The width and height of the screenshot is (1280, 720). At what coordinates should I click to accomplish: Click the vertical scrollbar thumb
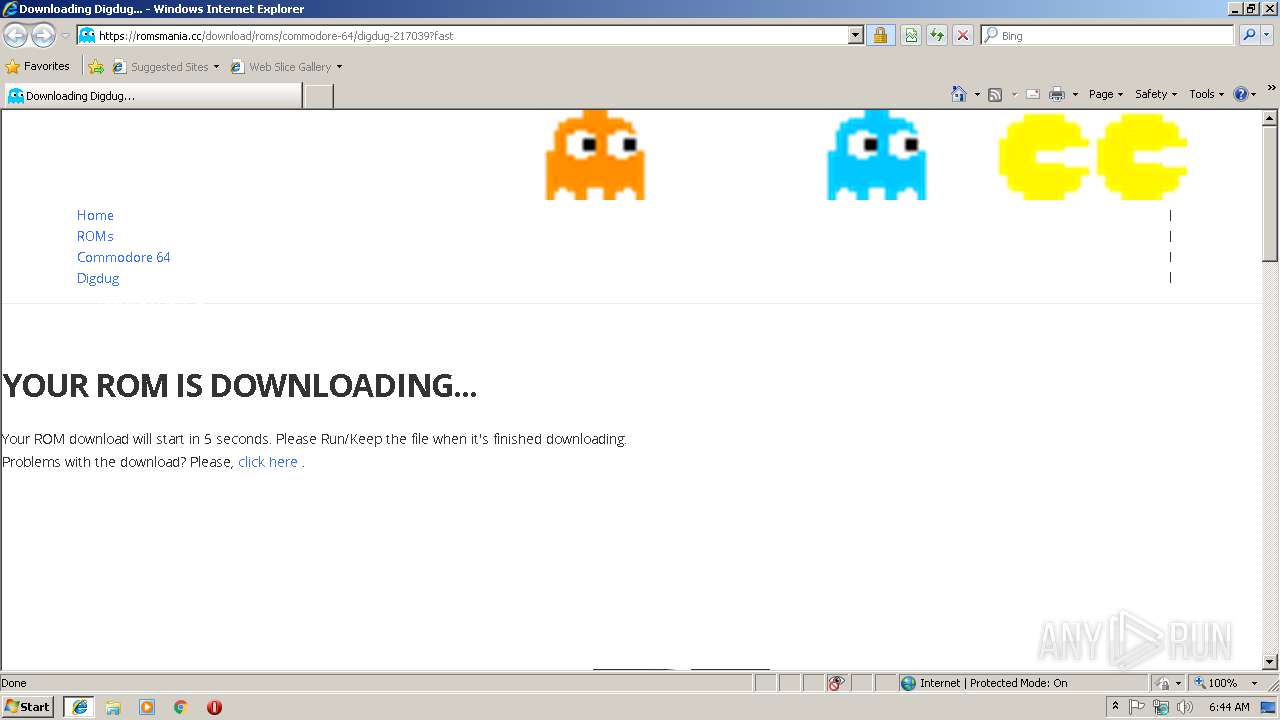(x=1270, y=193)
